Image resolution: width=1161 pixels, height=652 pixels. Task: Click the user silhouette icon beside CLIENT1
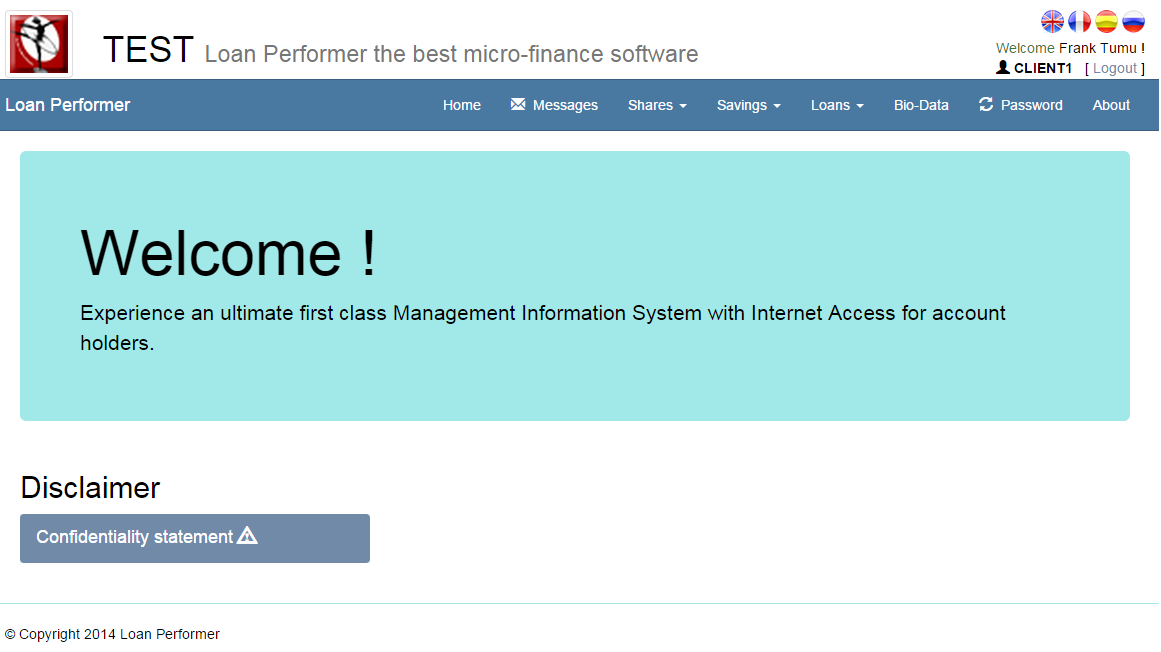point(1003,67)
